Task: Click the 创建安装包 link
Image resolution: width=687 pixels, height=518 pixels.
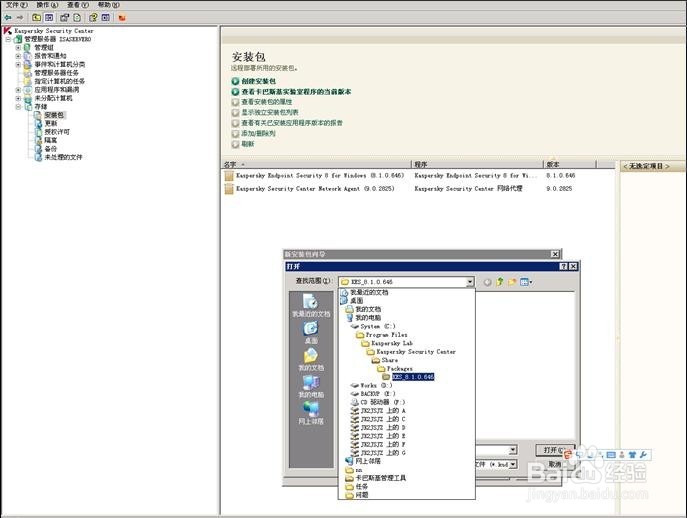Action: click(259, 82)
